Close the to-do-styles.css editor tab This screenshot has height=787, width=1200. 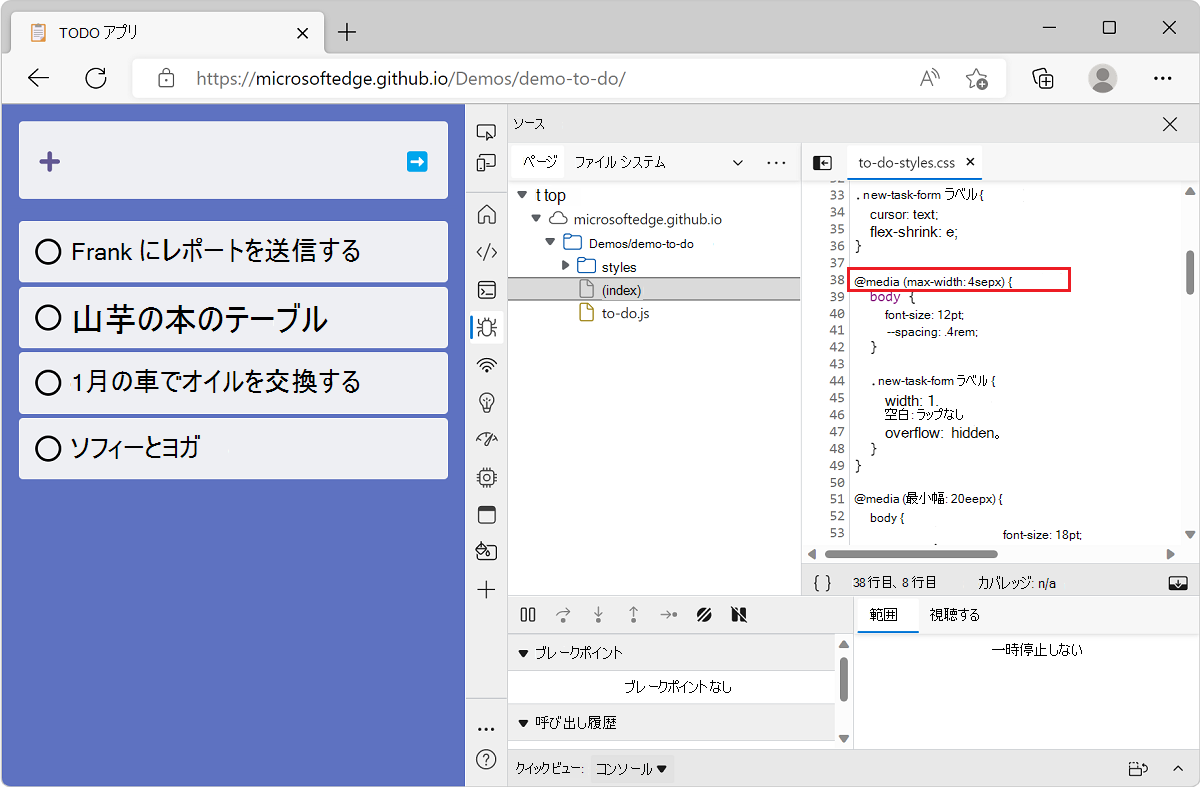click(x=969, y=161)
